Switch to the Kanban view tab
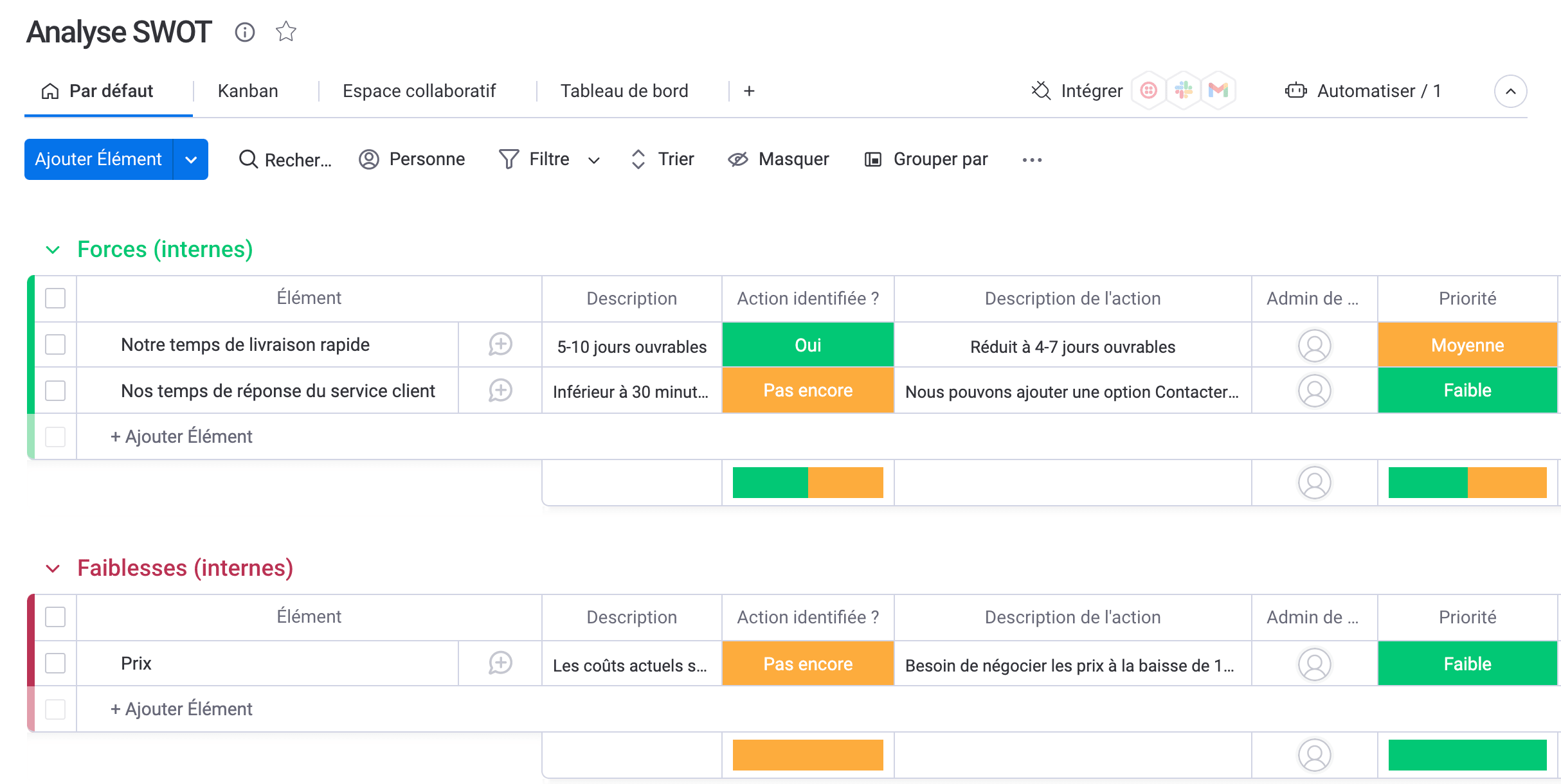Image resolution: width=1561 pixels, height=784 pixels. (x=248, y=91)
